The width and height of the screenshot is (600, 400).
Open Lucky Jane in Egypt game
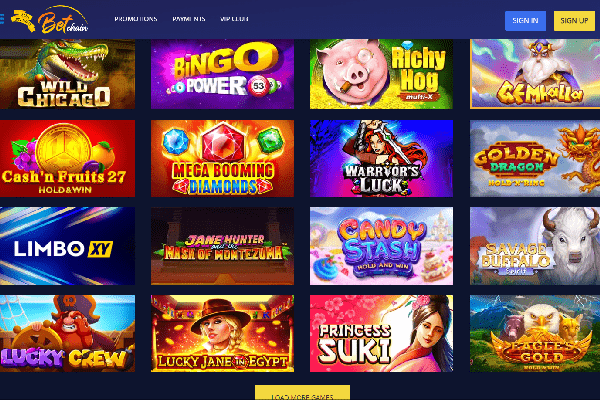pos(222,333)
